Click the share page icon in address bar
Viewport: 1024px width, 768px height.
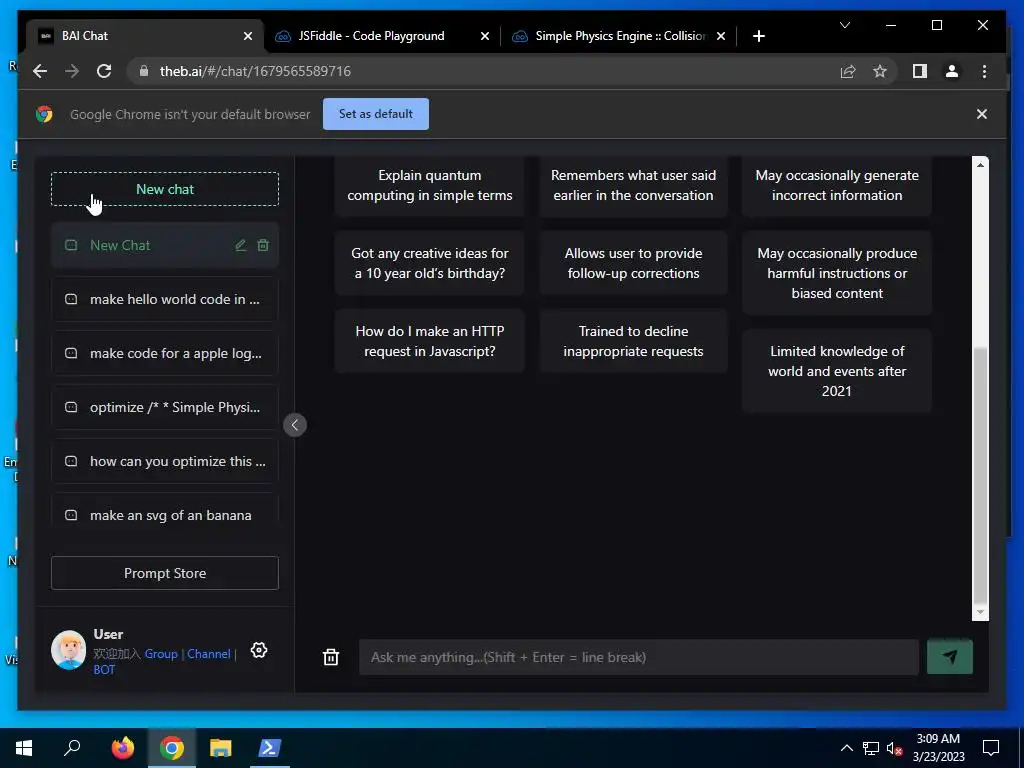pos(848,71)
